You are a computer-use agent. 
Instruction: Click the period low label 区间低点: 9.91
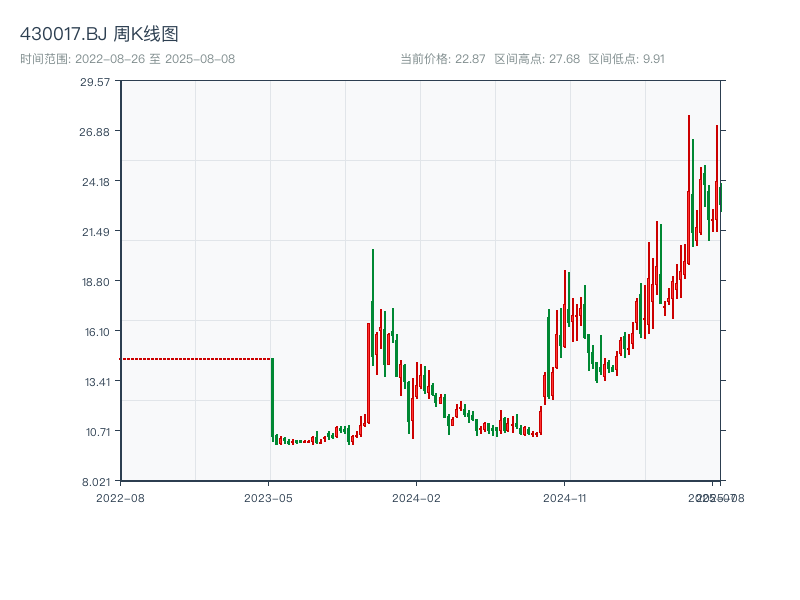(627, 59)
